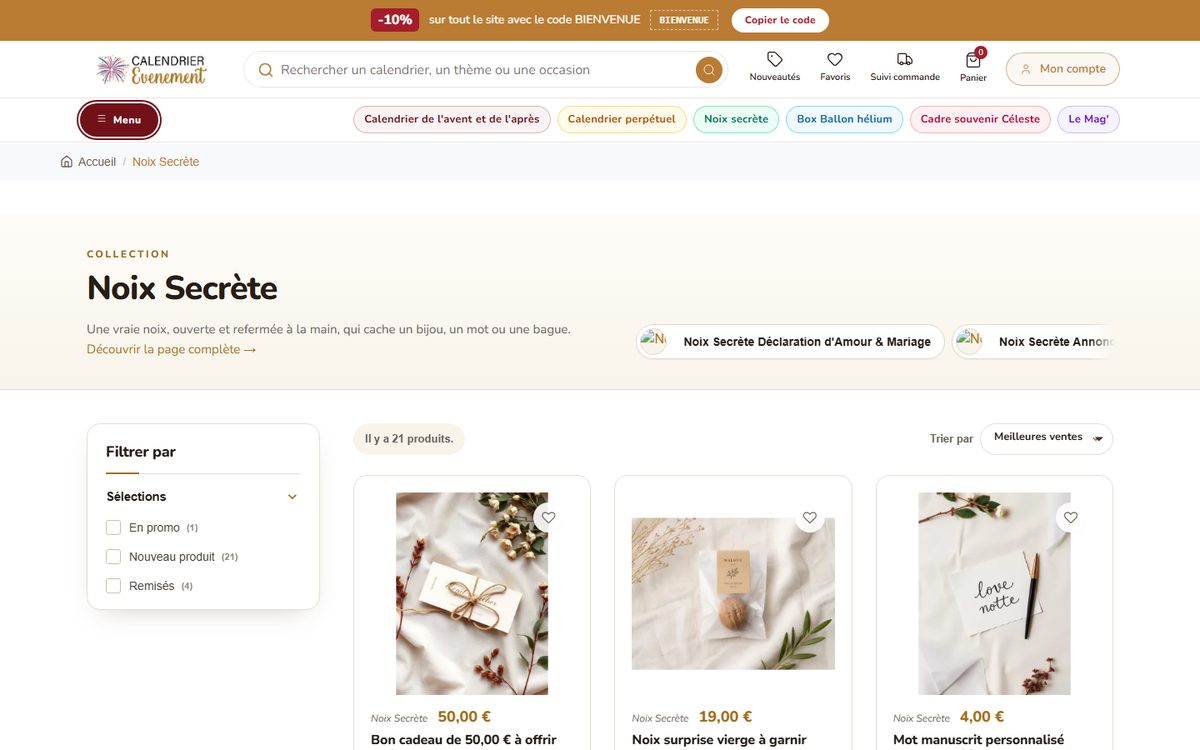Open Mon compte button
1200x750 pixels.
click(1062, 69)
